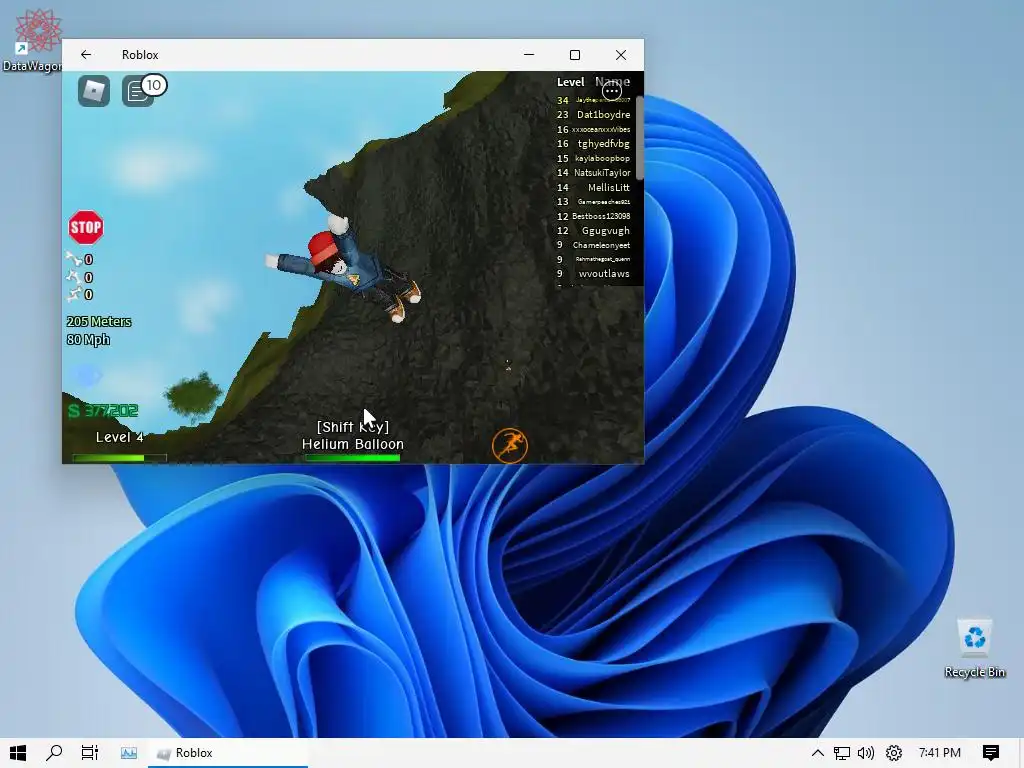Click the 80 Mph speed readout
This screenshot has width=1024, height=768.
coord(88,340)
